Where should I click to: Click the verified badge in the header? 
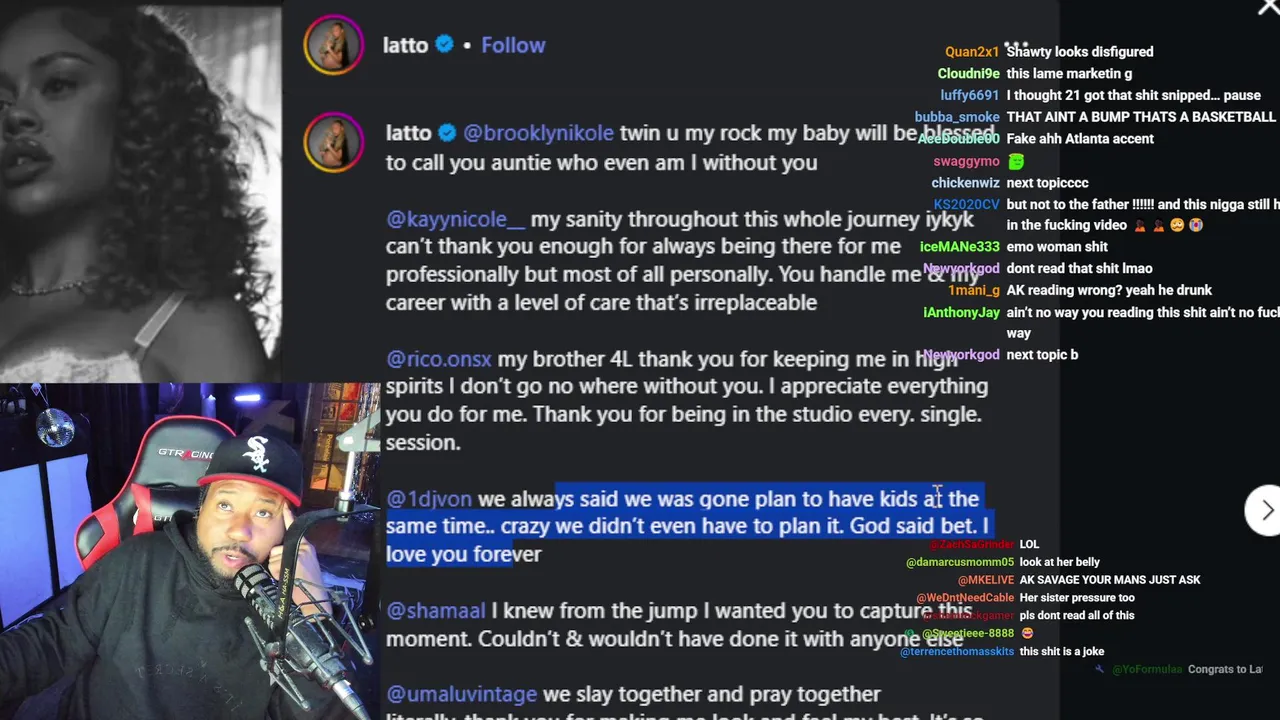click(x=445, y=45)
